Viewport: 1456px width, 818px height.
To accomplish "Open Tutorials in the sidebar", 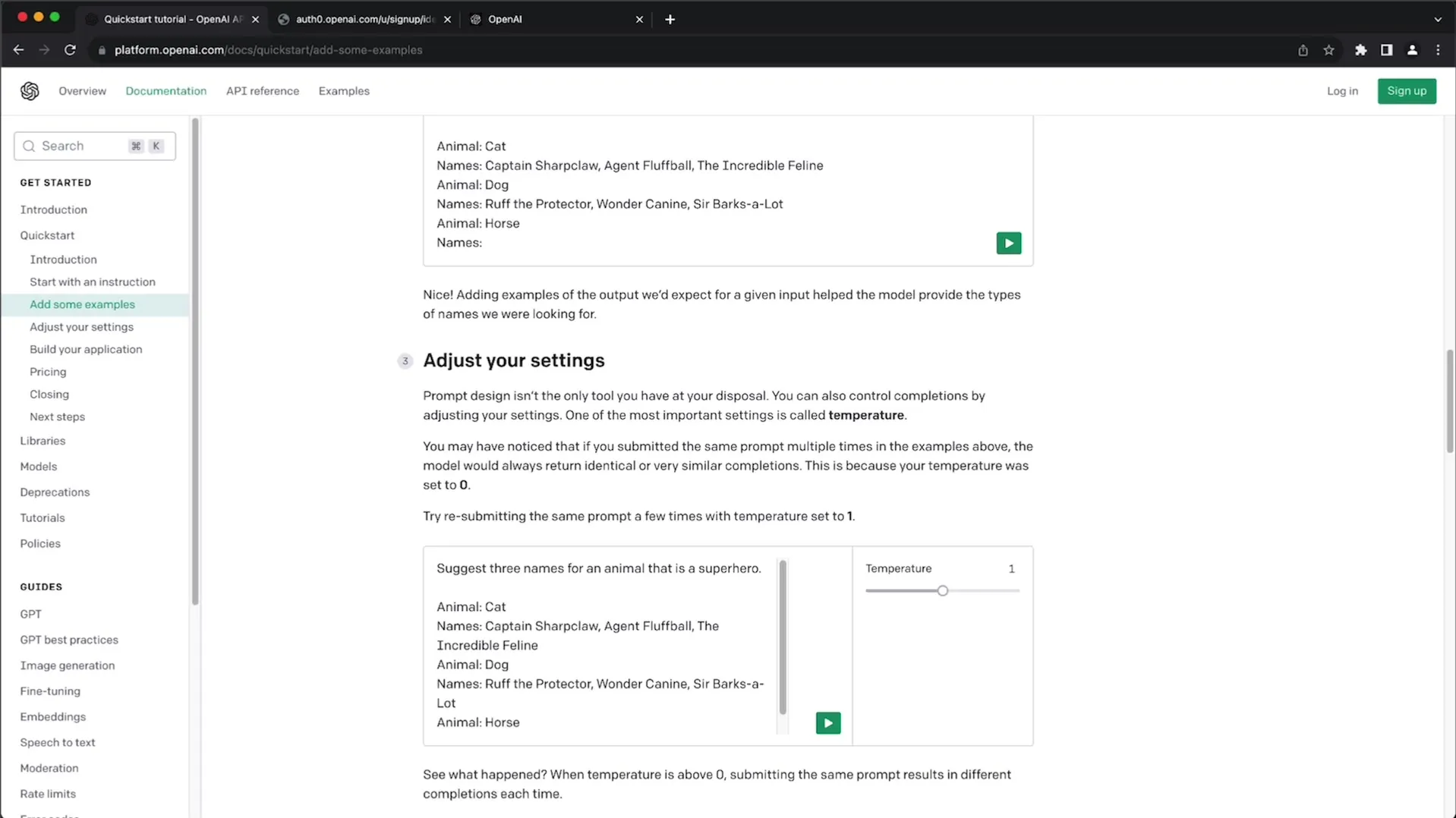I will [43, 518].
